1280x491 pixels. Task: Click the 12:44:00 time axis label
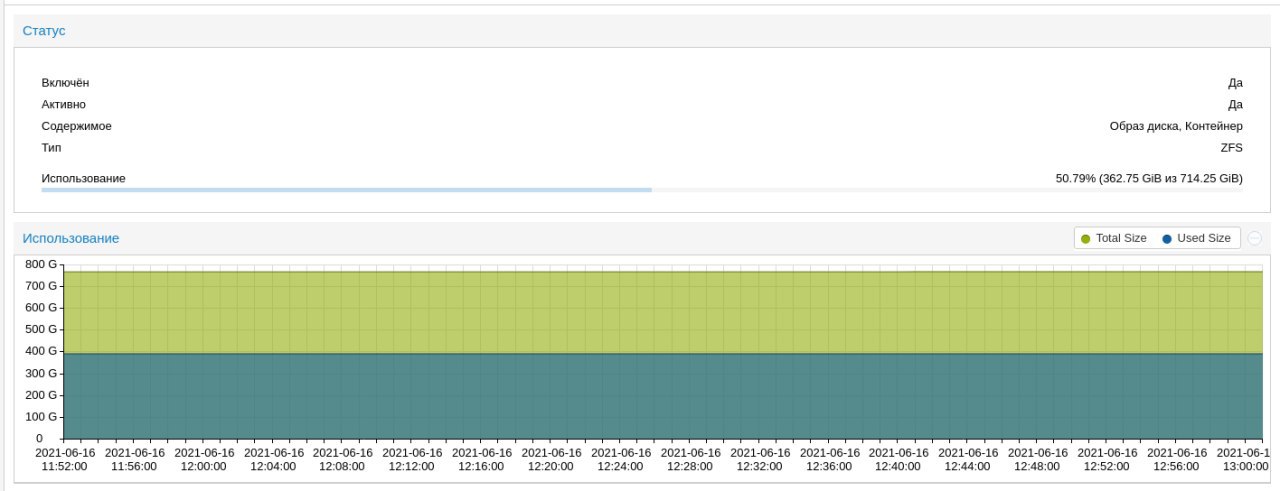[x=968, y=459]
